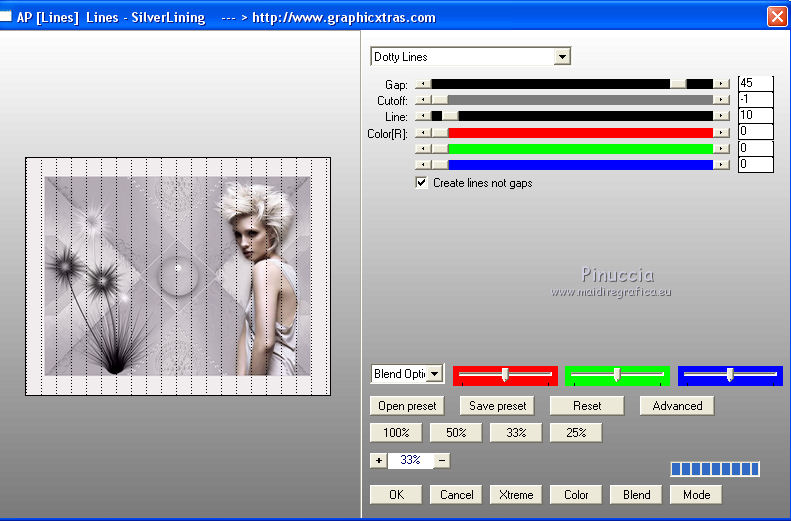Click the red Color[R] slider right arrow
This screenshot has width=791, height=521.
click(x=721, y=133)
